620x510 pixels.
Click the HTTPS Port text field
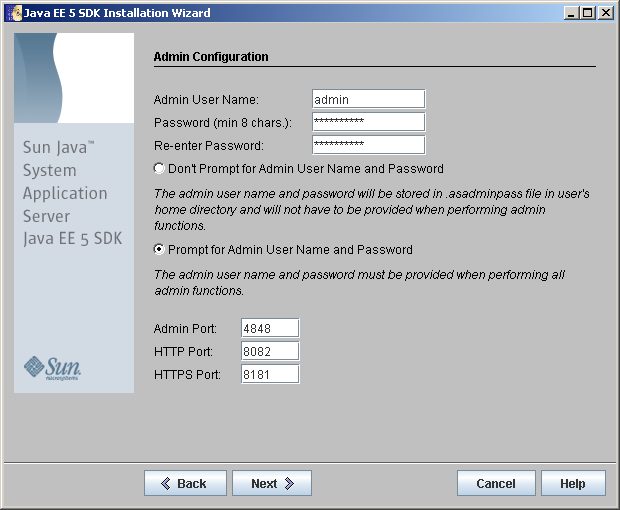pyautogui.click(x=270, y=375)
